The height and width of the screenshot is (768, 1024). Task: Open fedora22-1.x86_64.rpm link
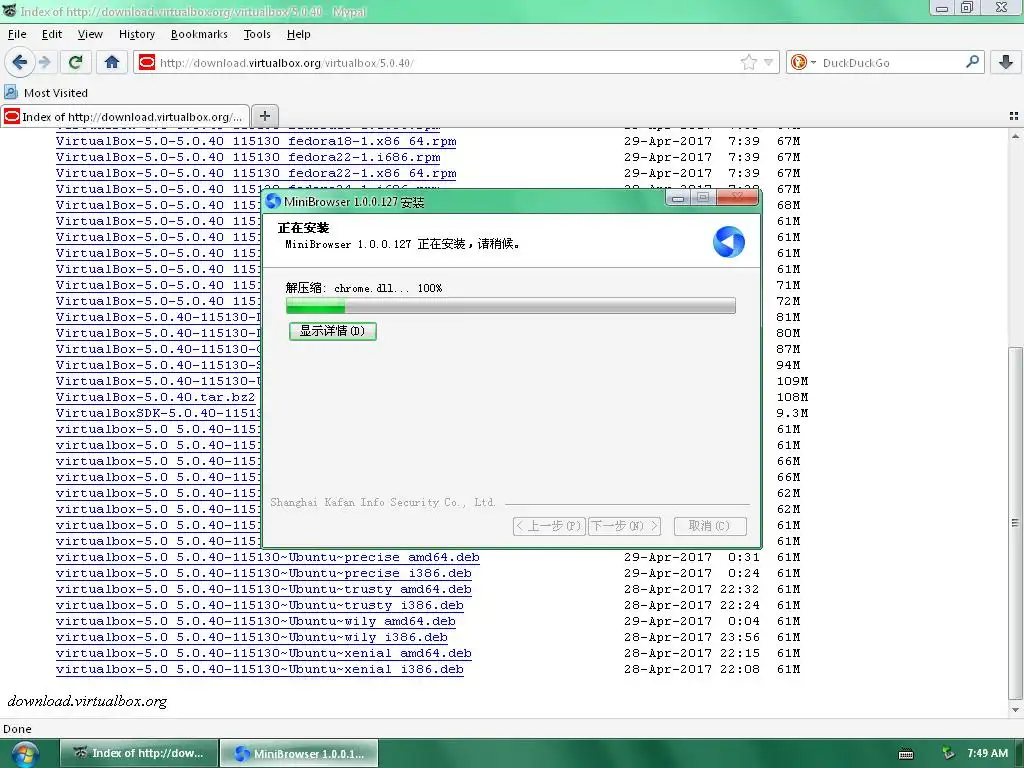coord(256,173)
